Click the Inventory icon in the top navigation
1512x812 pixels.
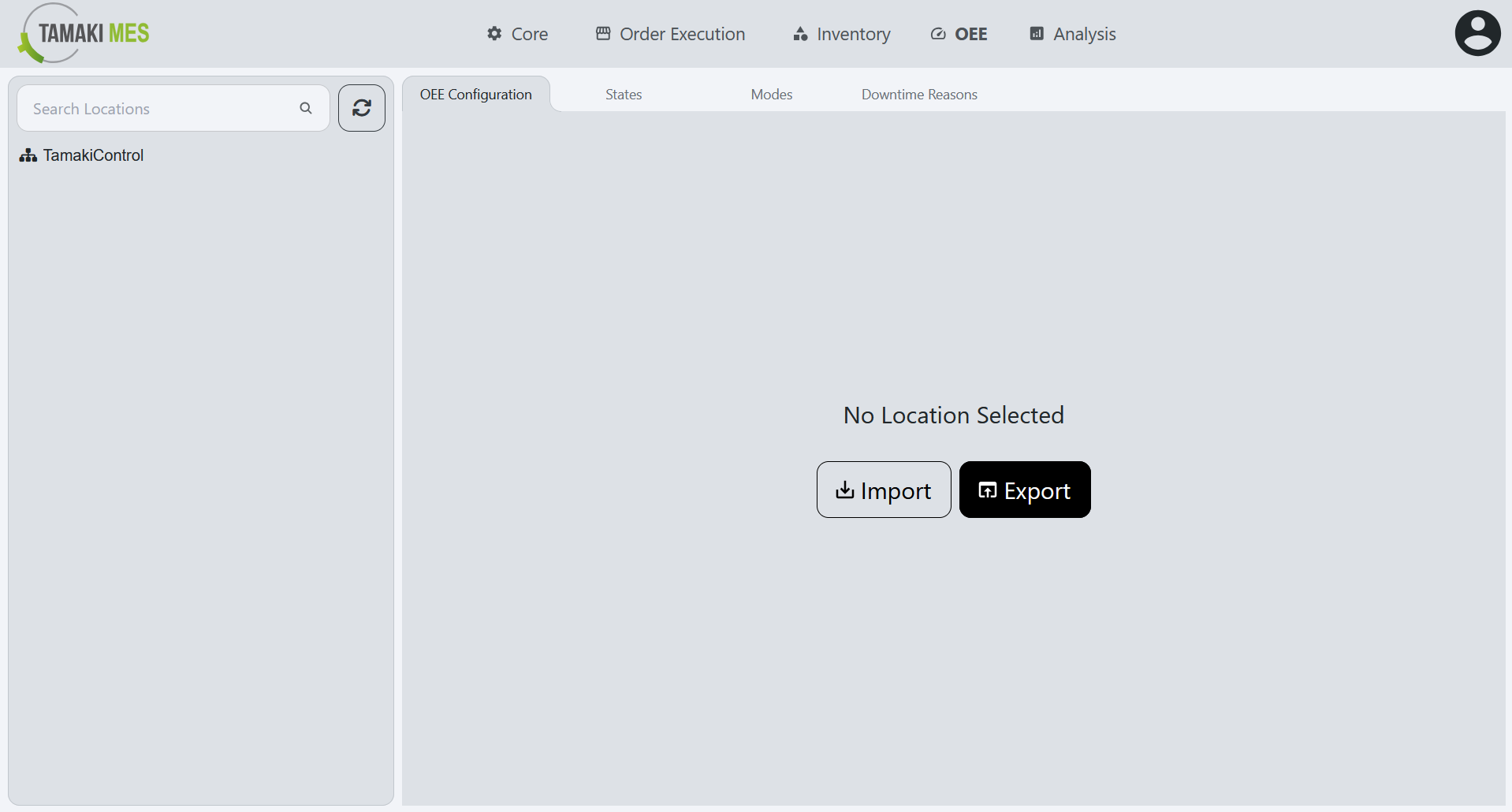pos(799,33)
